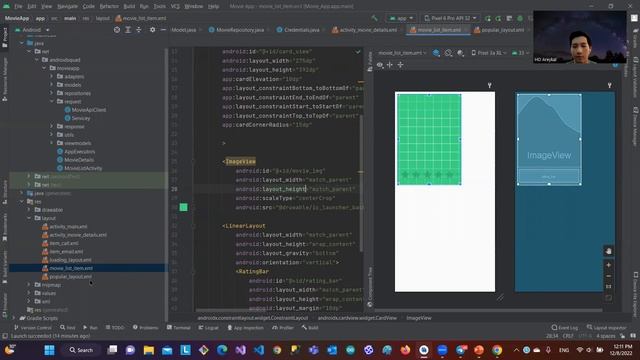Switch to Credentials.java tab
The height and width of the screenshot is (360, 640).
(298, 30)
